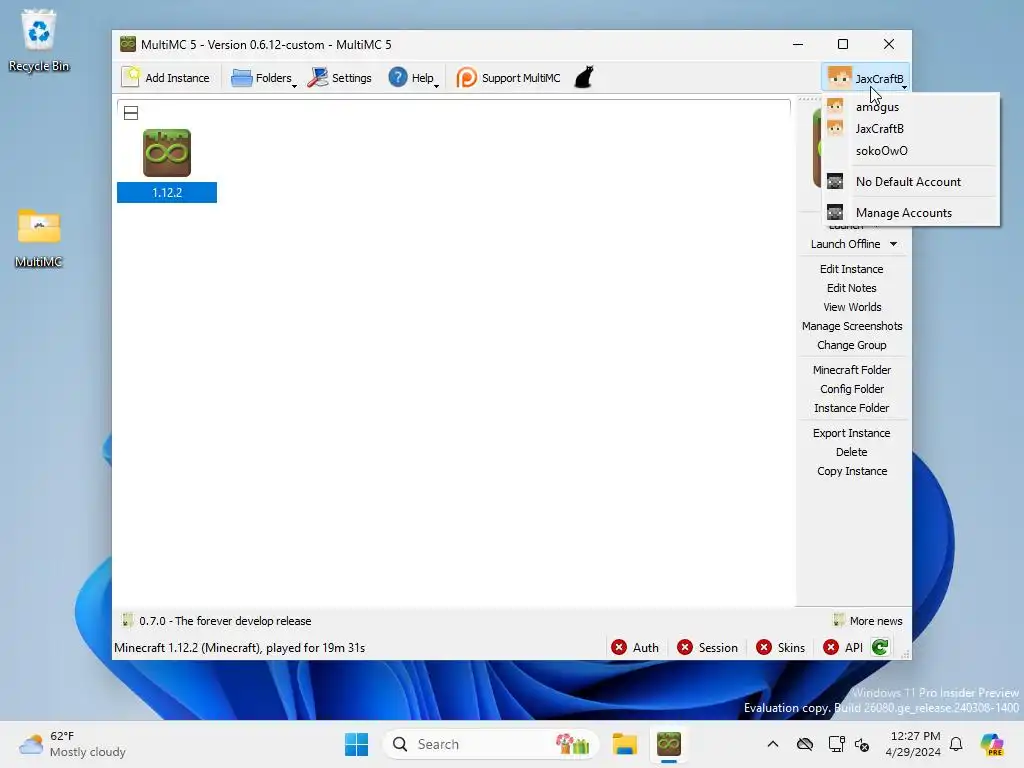
Task: Click the MultiMC taskbar icon
Action: [x=669, y=744]
